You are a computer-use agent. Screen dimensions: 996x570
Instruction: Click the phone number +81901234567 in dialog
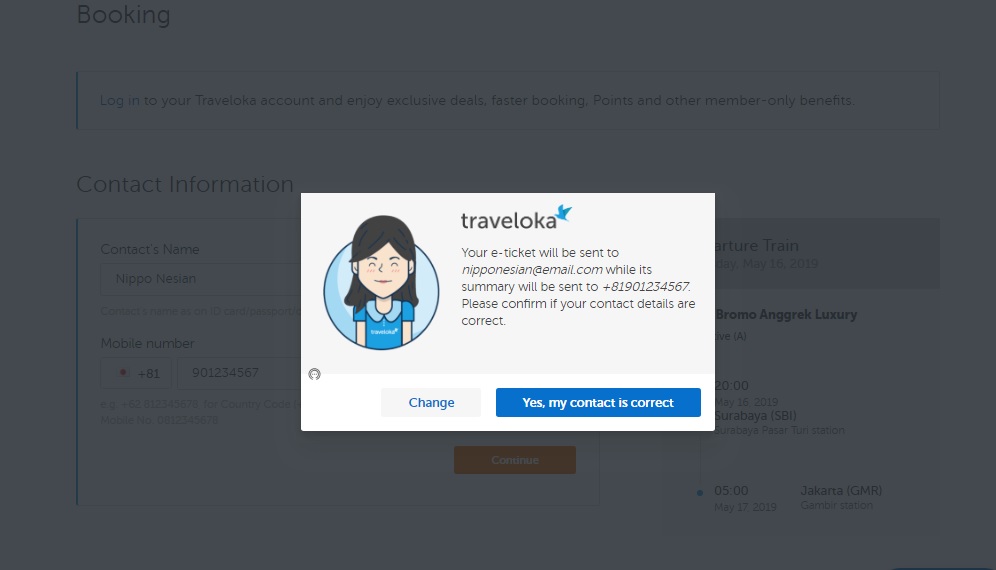(645, 287)
